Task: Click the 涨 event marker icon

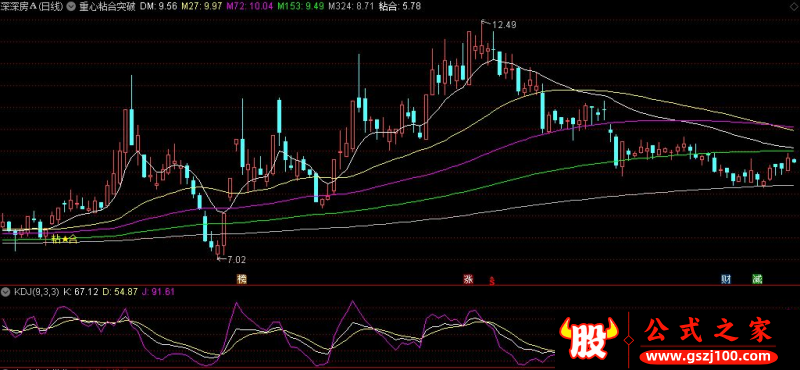Action: click(x=468, y=279)
